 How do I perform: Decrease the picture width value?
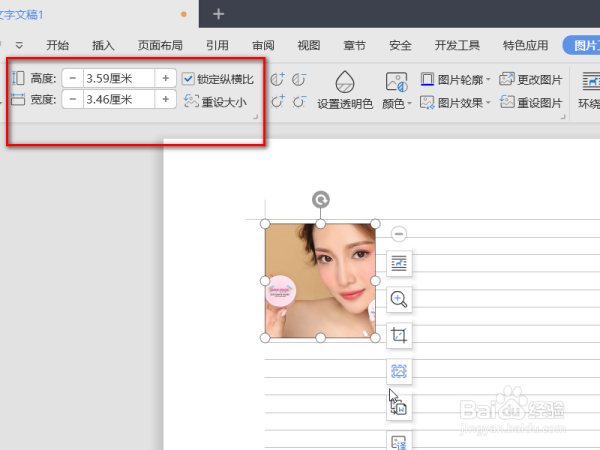point(73,99)
